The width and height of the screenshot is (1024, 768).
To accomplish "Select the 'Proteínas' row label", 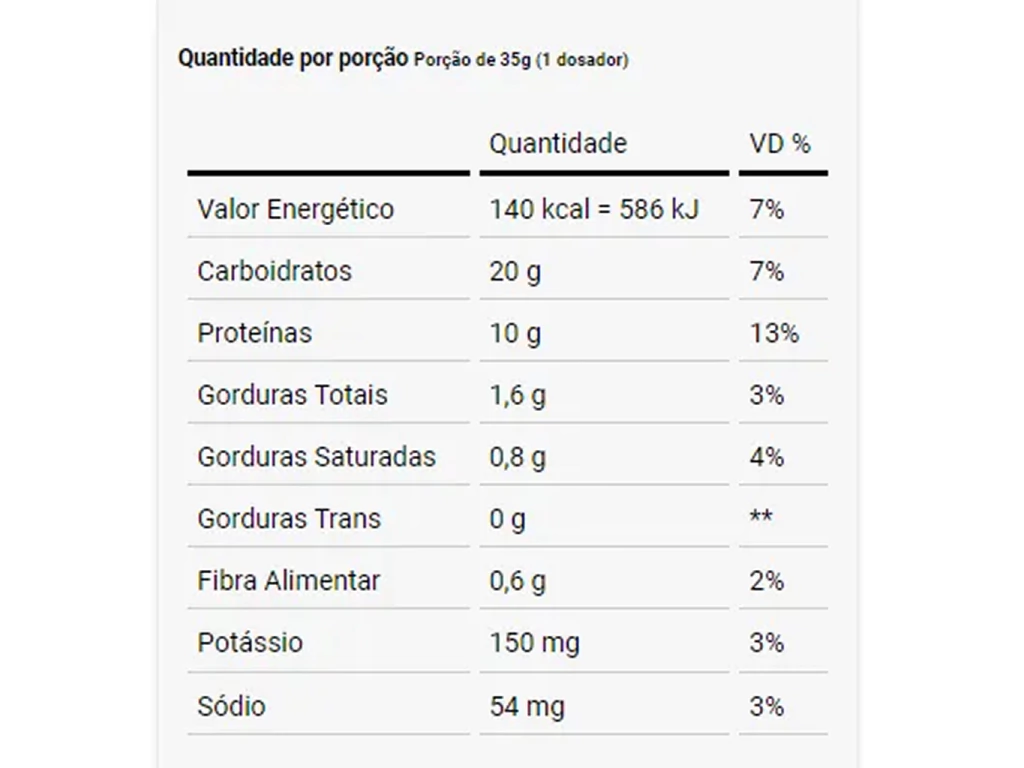I will [x=255, y=333].
